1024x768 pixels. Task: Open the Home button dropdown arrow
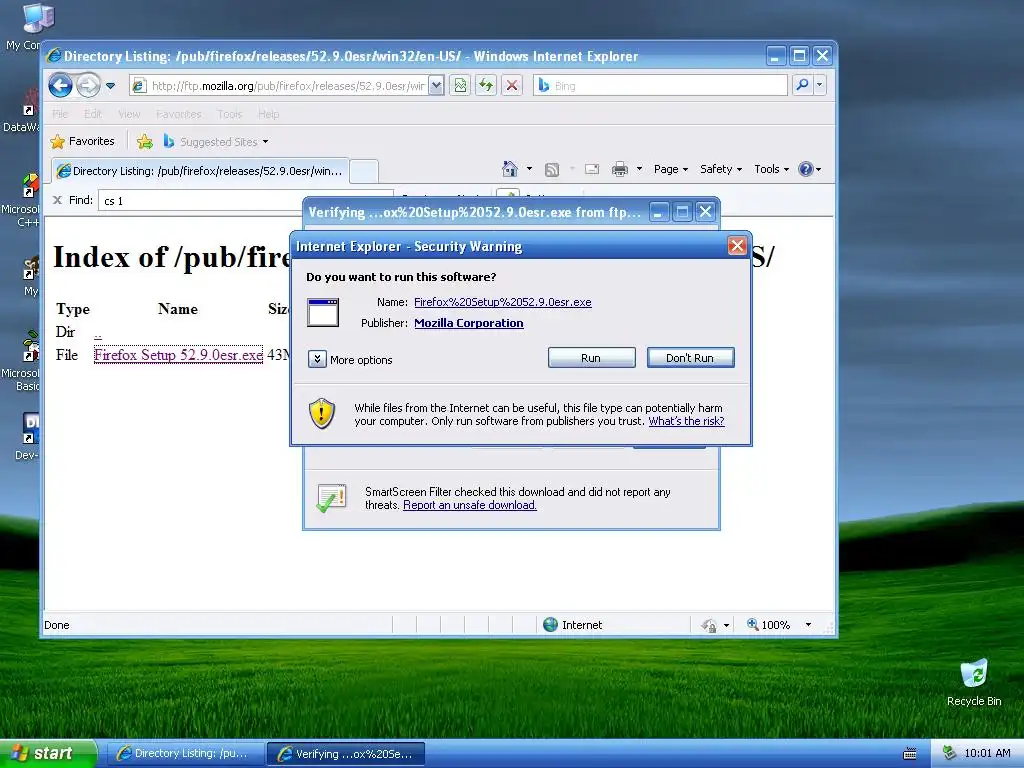click(529, 169)
